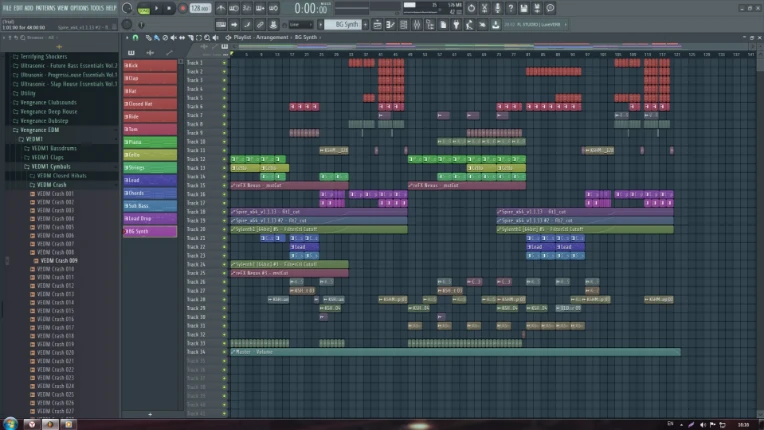This screenshot has height=430, width=764.
Task: Open the Mixer toolbar icon
Action: point(417,24)
